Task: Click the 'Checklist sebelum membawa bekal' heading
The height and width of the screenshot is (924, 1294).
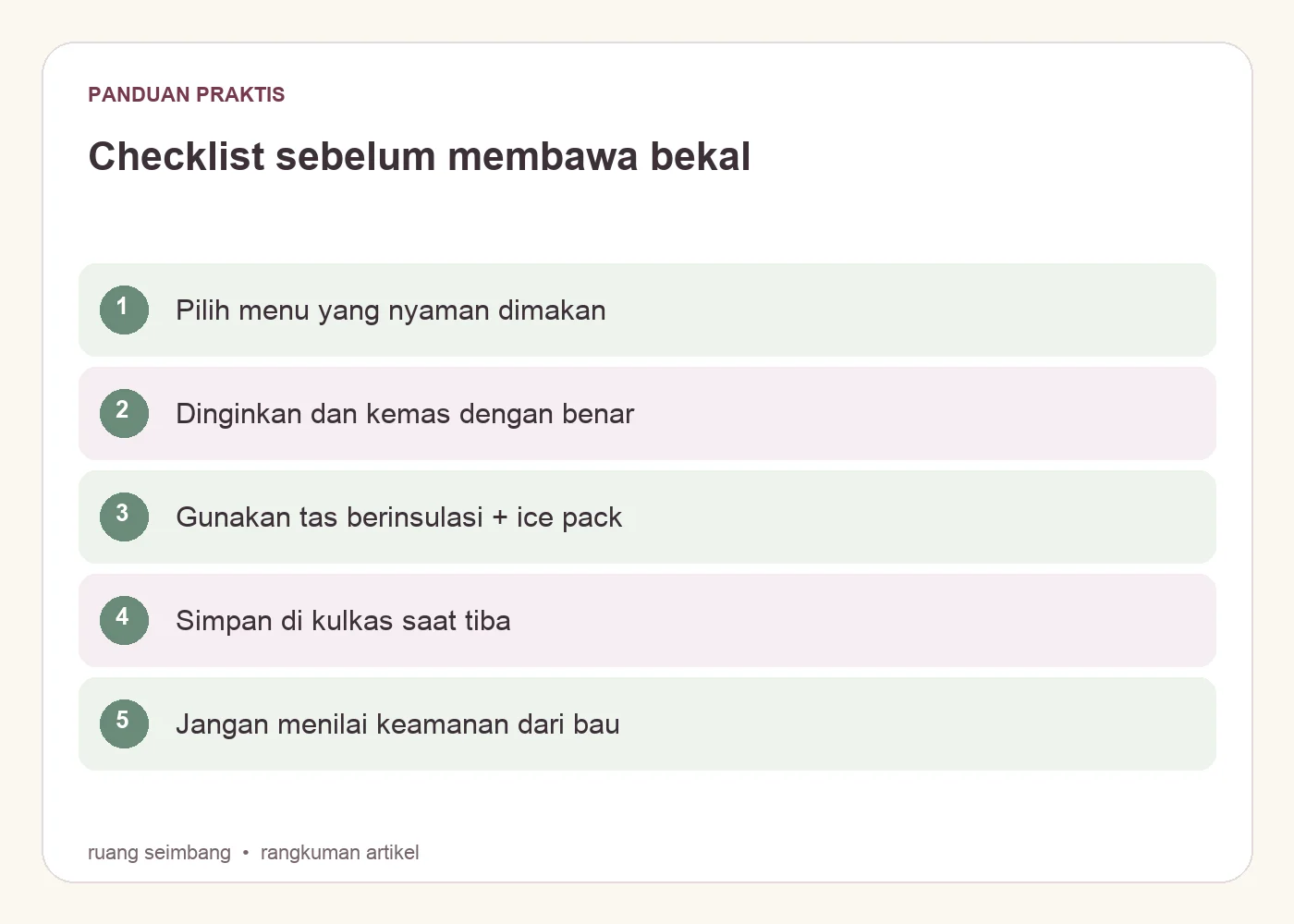Action: [x=420, y=156]
